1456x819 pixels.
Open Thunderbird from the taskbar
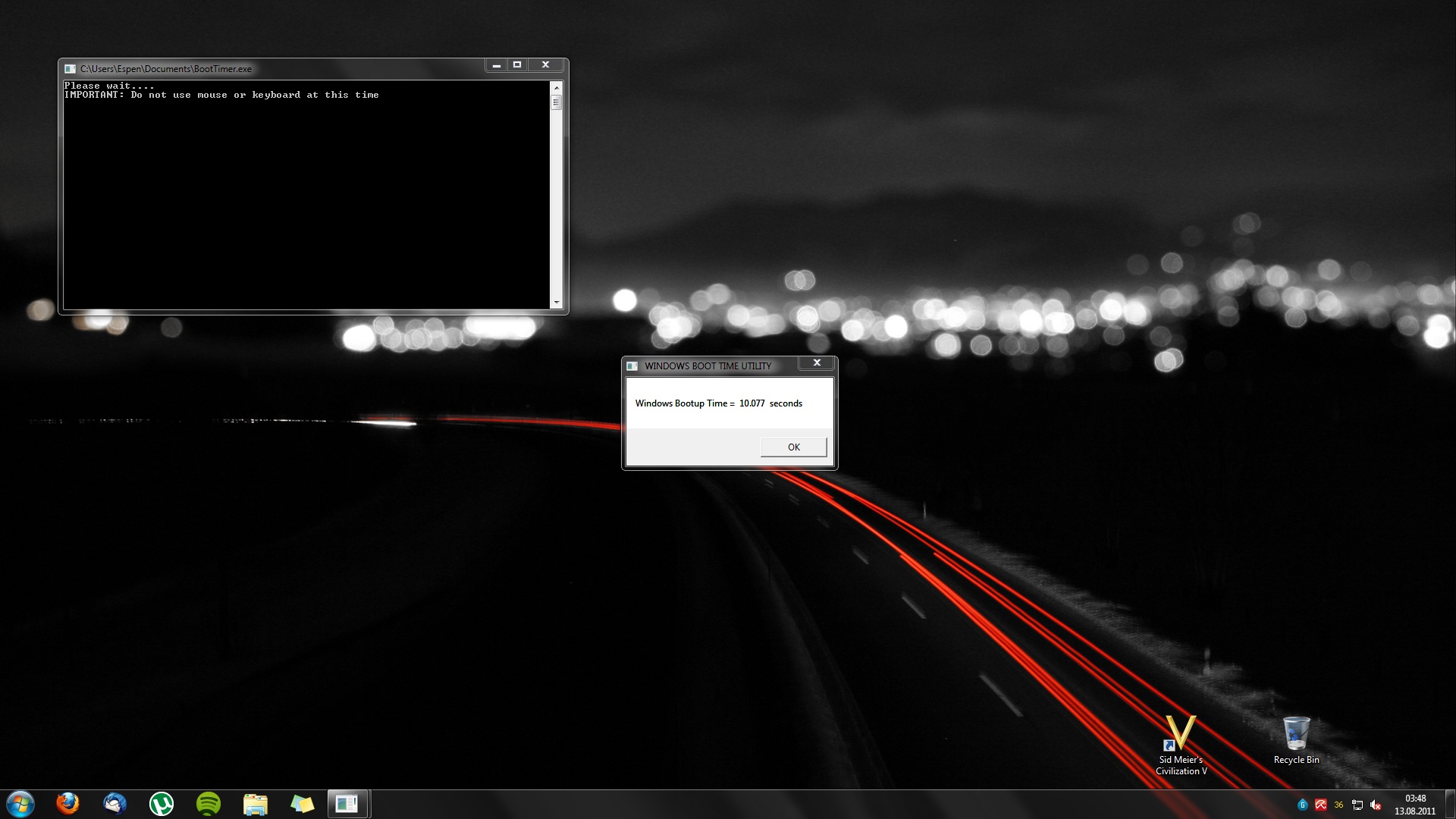click(115, 804)
